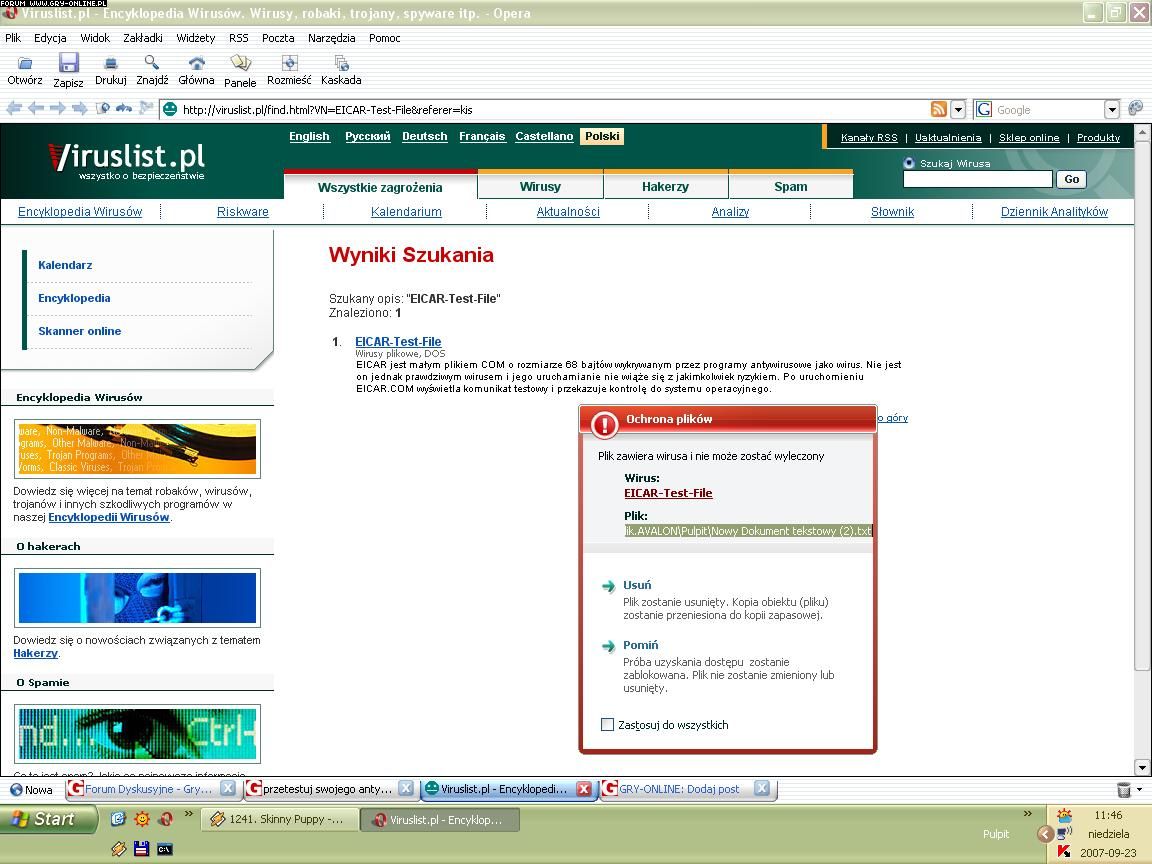Viewport: 1152px width, 864px height.
Task: Click the green arrow beside Usuń
Action: click(x=608, y=586)
